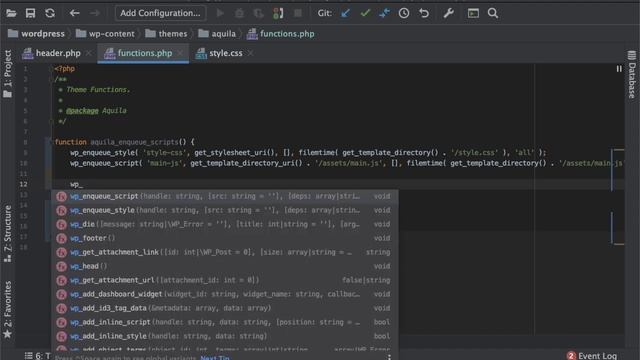Open the terminal window icon
640x360 pixels.
pyautogui.click(x=473, y=13)
